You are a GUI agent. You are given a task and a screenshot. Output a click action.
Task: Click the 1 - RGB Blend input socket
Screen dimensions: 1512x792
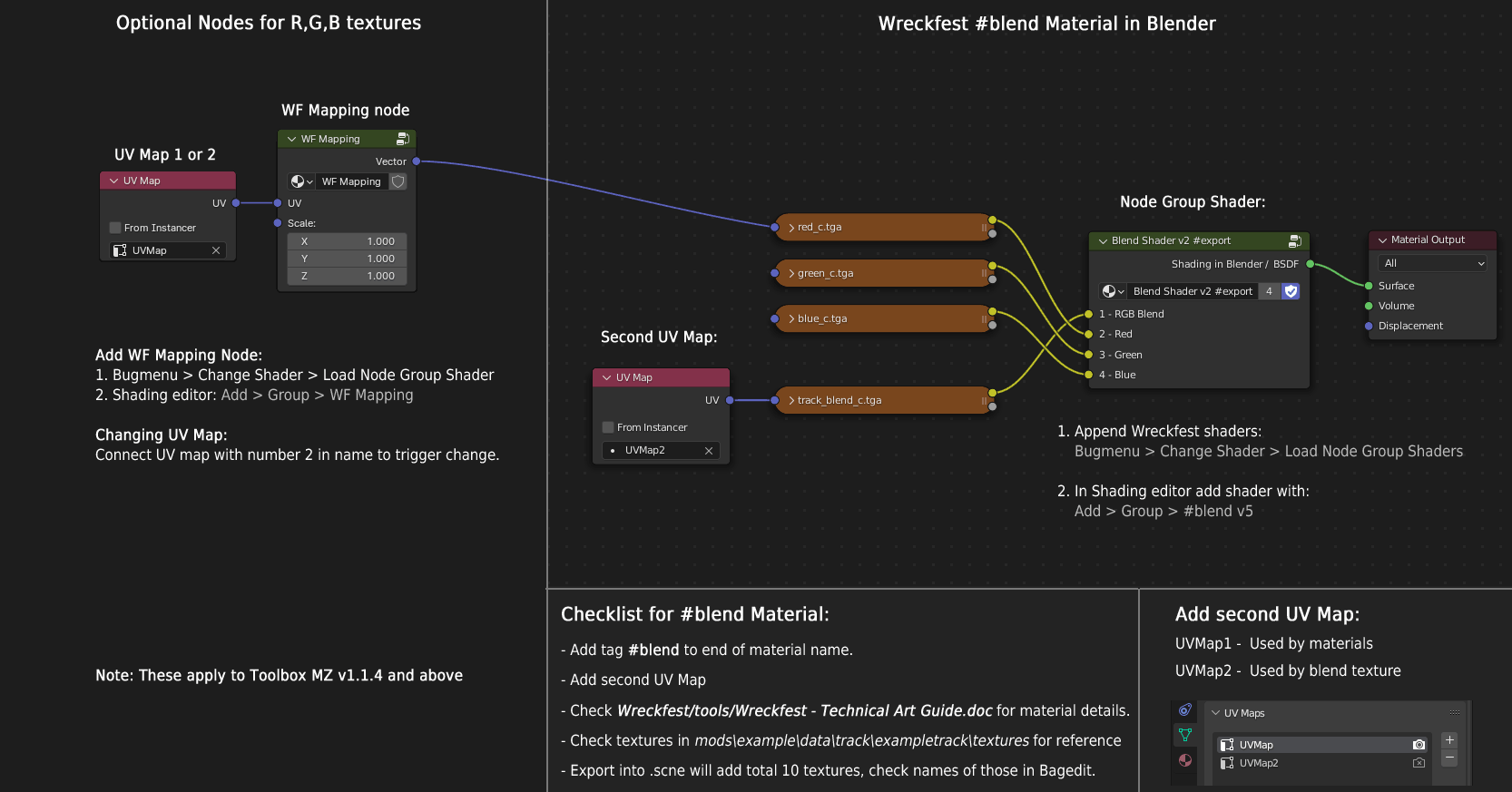[x=1089, y=314]
